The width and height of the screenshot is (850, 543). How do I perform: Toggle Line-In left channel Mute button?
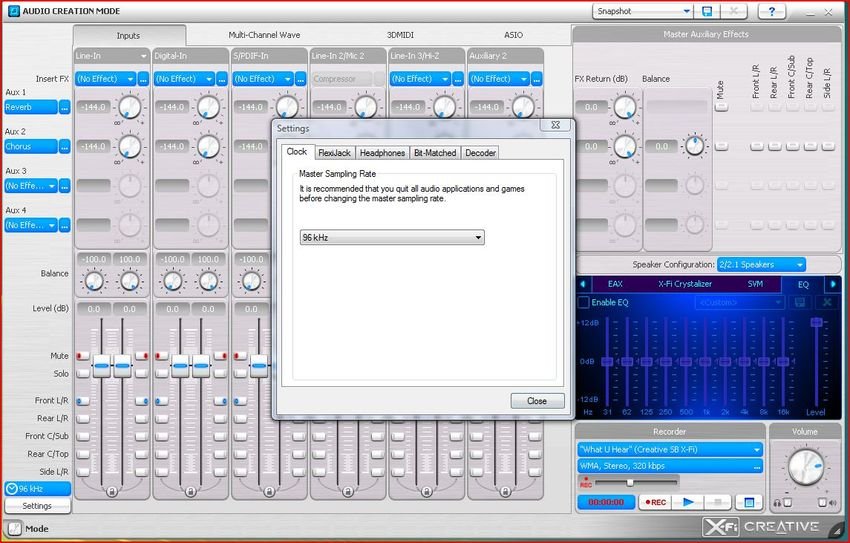pyautogui.click(x=82, y=356)
